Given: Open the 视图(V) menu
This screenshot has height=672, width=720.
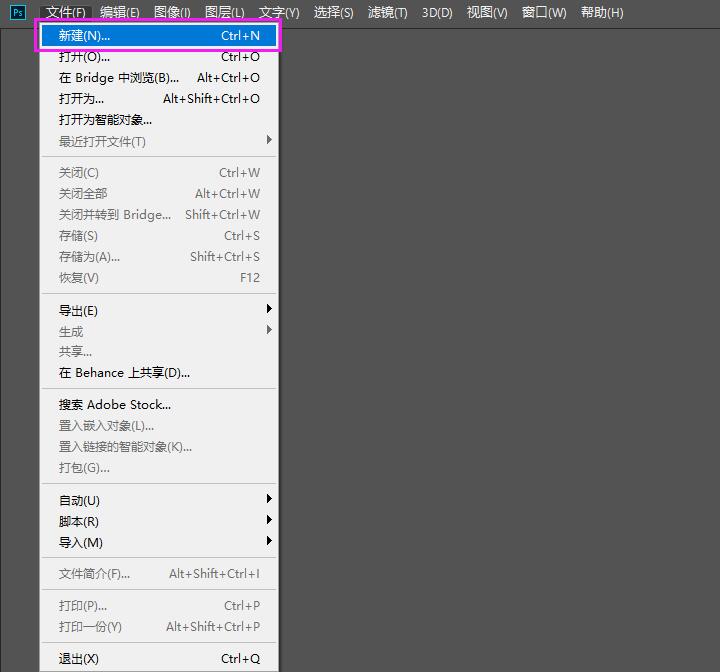Looking at the screenshot, I should (x=487, y=12).
